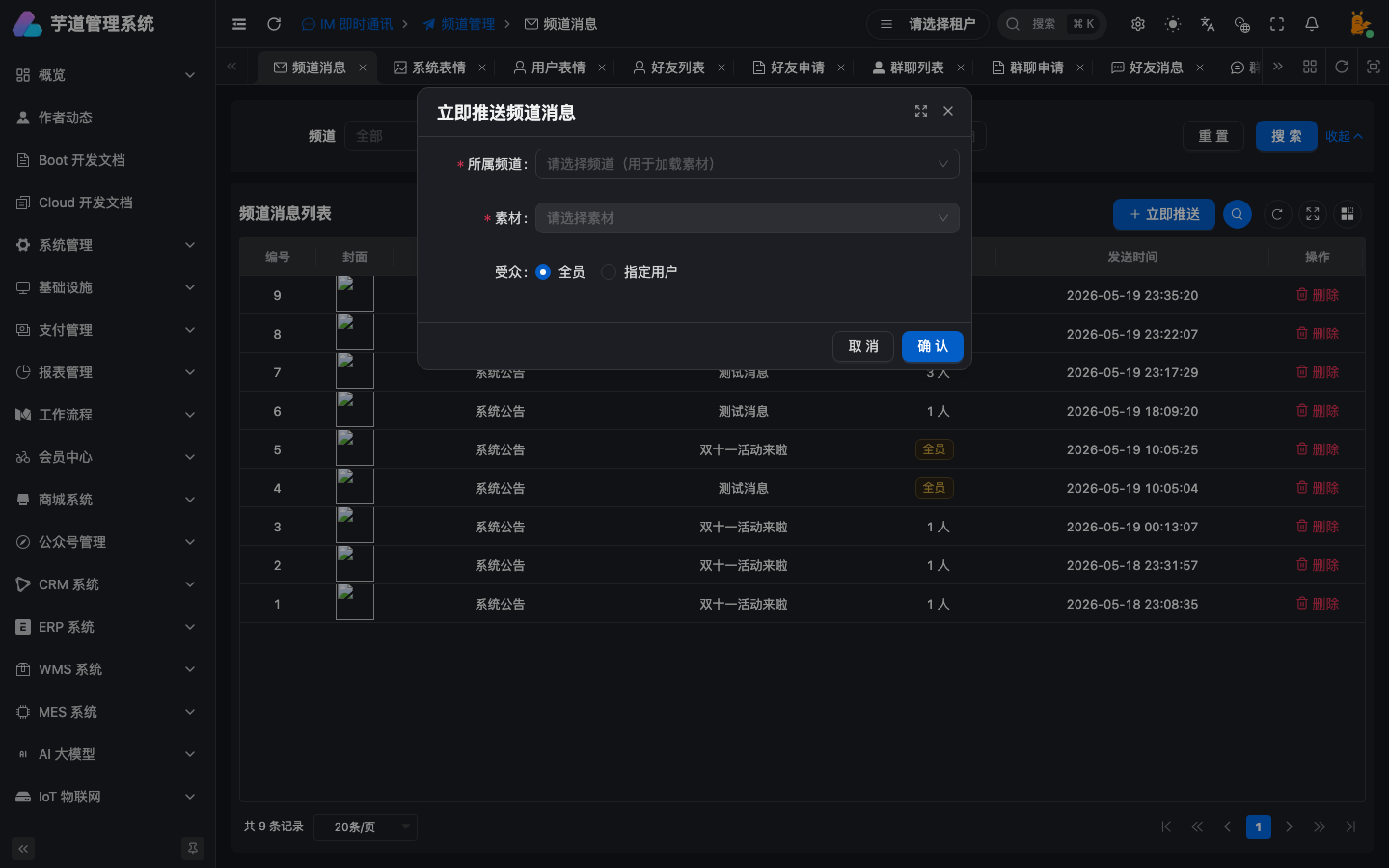
Task: Pin the sidebar using the pin icon
Action: pos(193,849)
